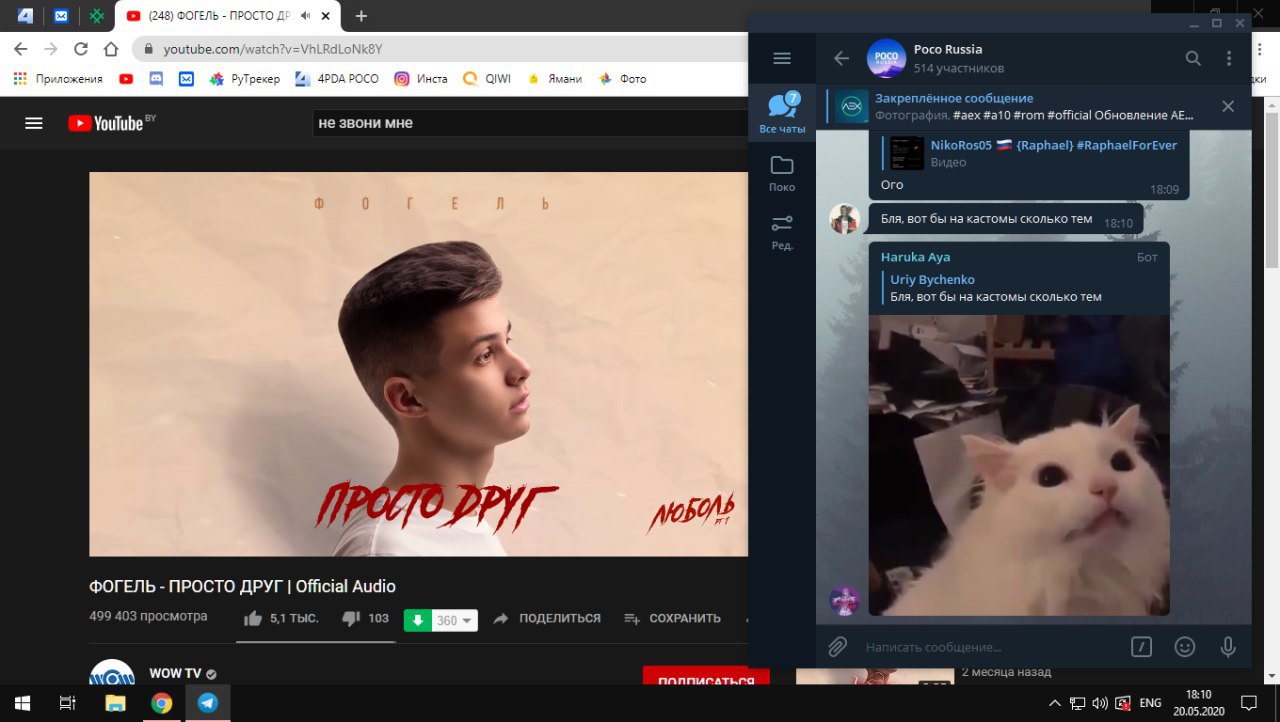Open the 360 quality dropdown

point(455,620)
